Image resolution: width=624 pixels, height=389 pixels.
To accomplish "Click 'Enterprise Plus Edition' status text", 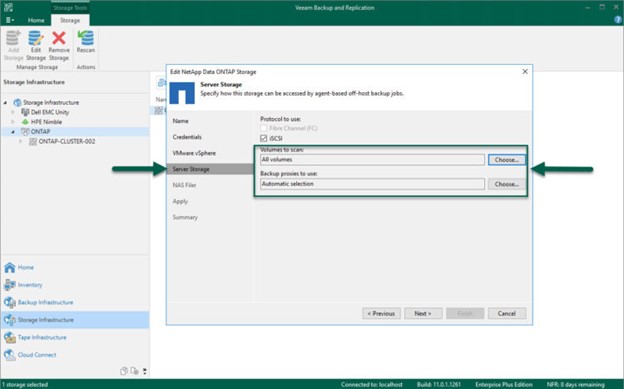I will [x=504, y=385].
